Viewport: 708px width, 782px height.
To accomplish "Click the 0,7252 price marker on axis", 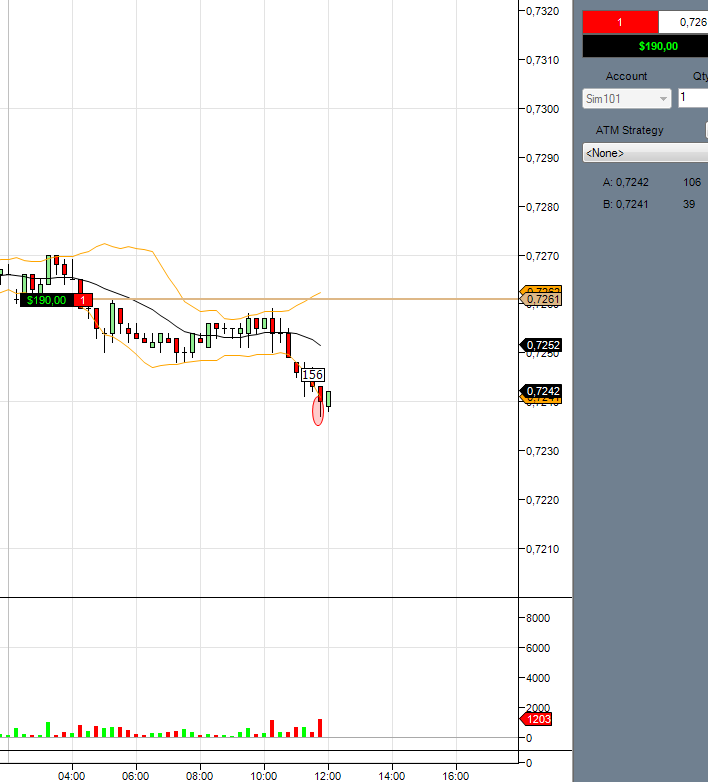I will pyautogui.click(x=541, y=345).
